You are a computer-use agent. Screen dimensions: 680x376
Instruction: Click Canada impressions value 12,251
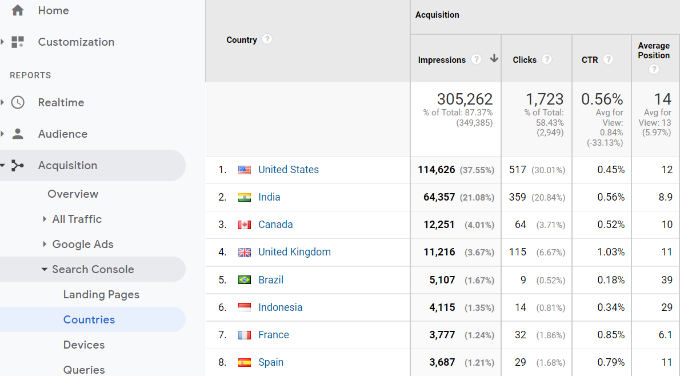(x=439, y=225)
